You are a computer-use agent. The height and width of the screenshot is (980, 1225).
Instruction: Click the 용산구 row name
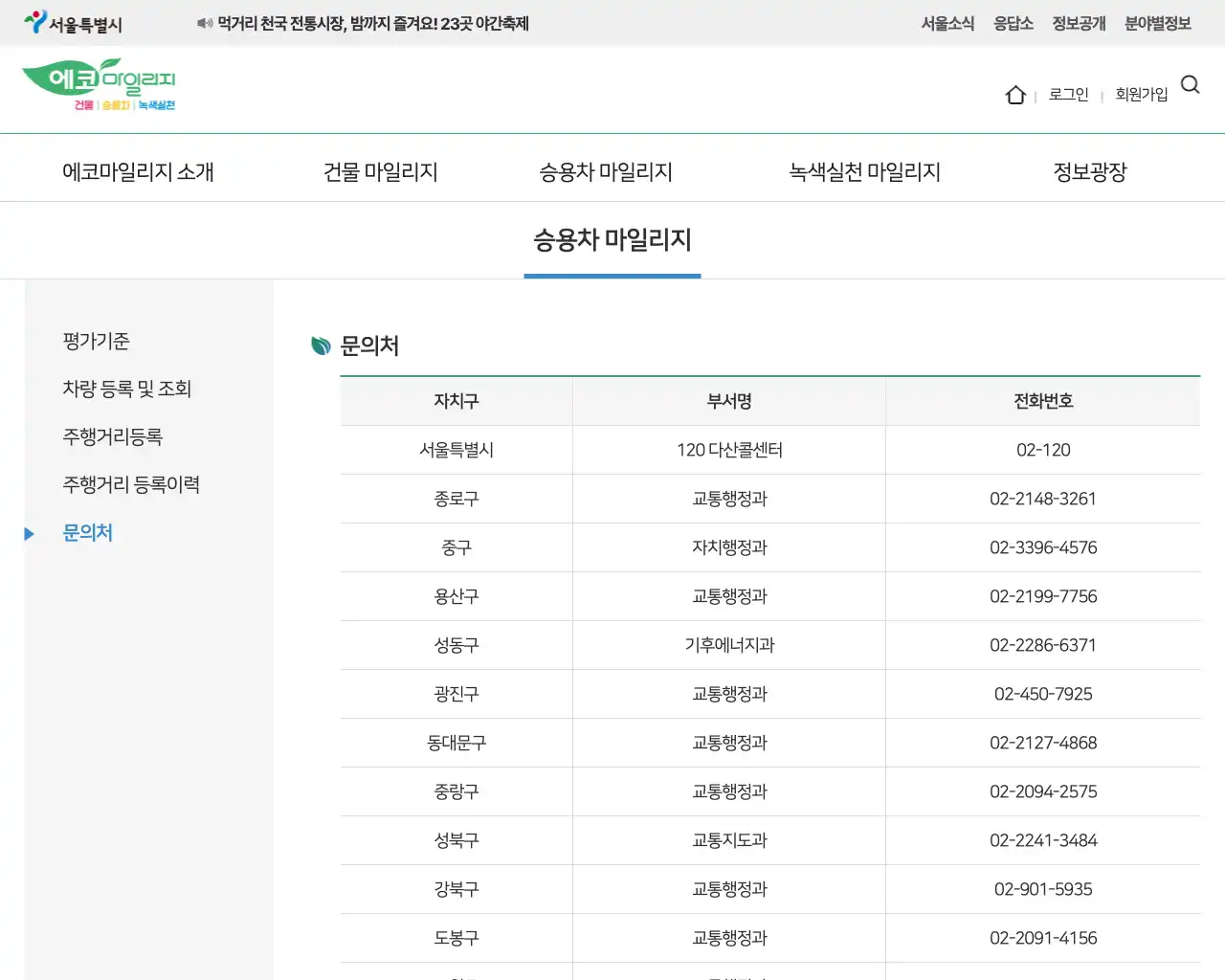point(457,596)
